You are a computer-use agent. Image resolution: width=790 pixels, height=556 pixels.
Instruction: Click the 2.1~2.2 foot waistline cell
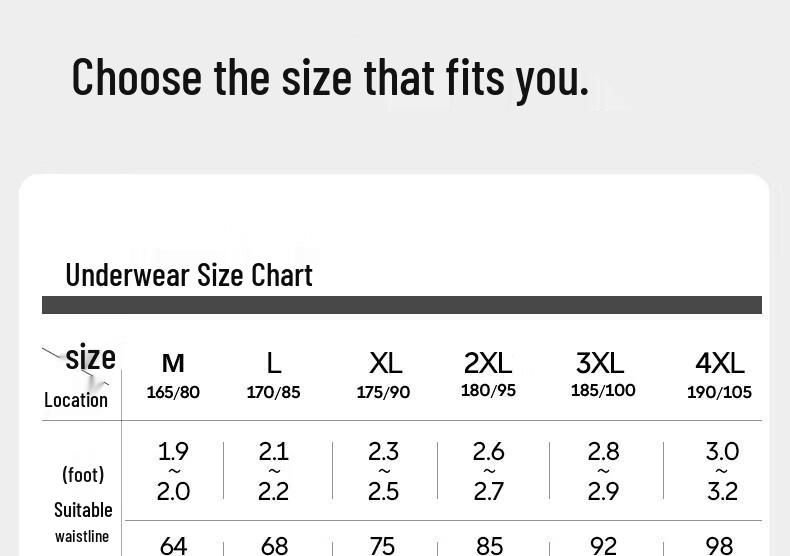[x=274, y=471]
